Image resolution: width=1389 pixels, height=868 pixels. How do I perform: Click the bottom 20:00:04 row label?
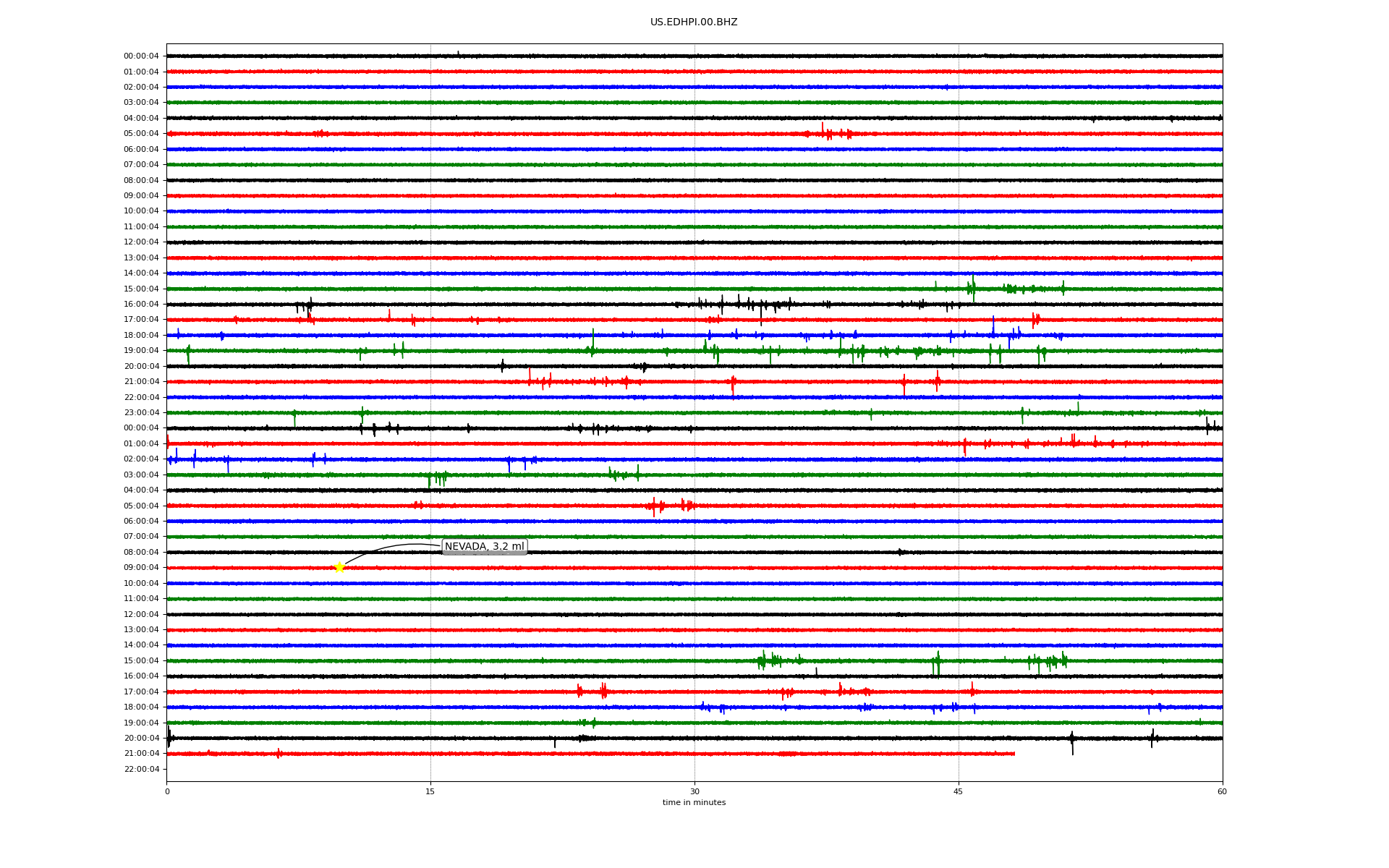pyautogui.click(x=141, y=738)
